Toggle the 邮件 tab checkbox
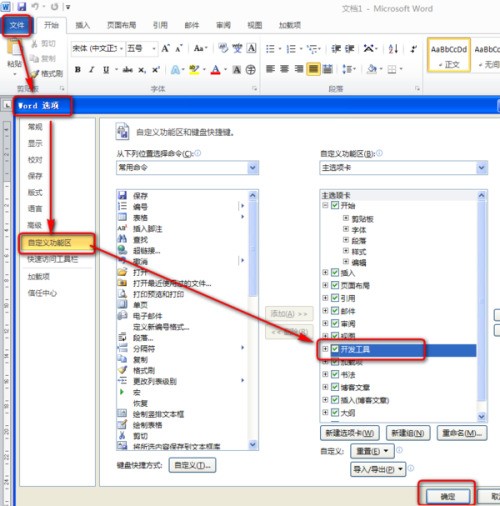500x506 pixels. pyautogui.click(x=335, y=311)
